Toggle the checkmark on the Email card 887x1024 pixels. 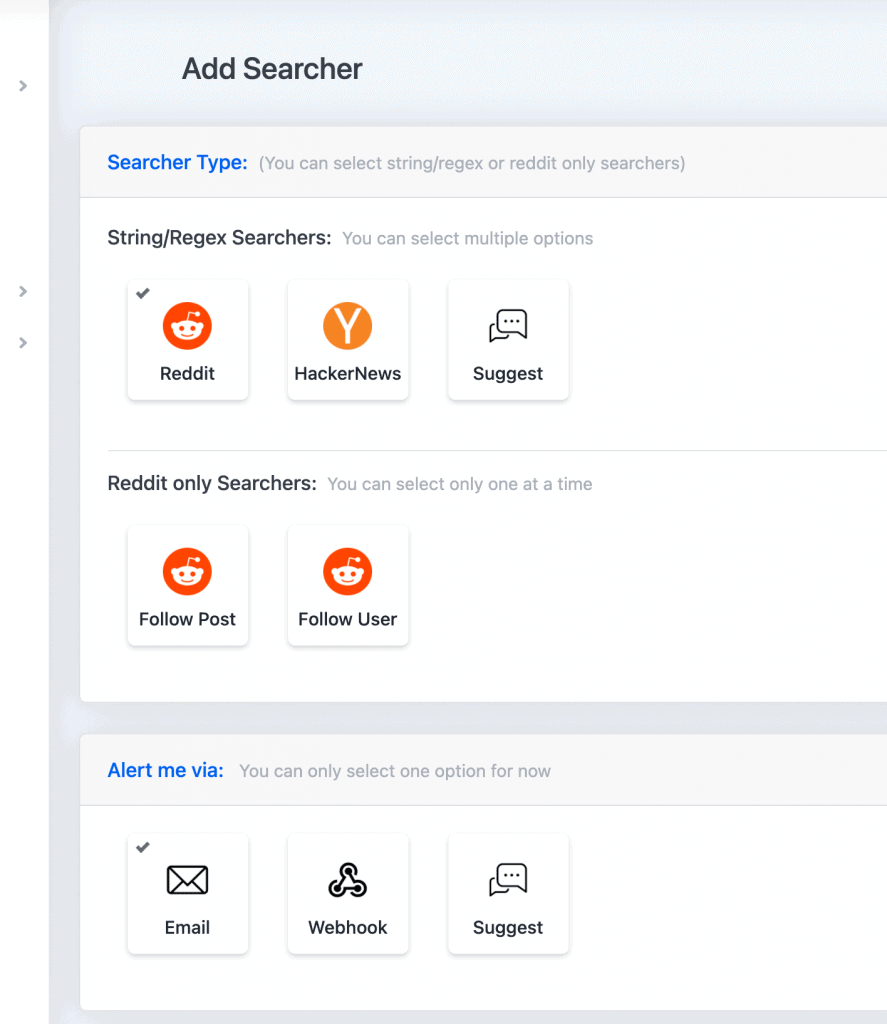point(143,847)
